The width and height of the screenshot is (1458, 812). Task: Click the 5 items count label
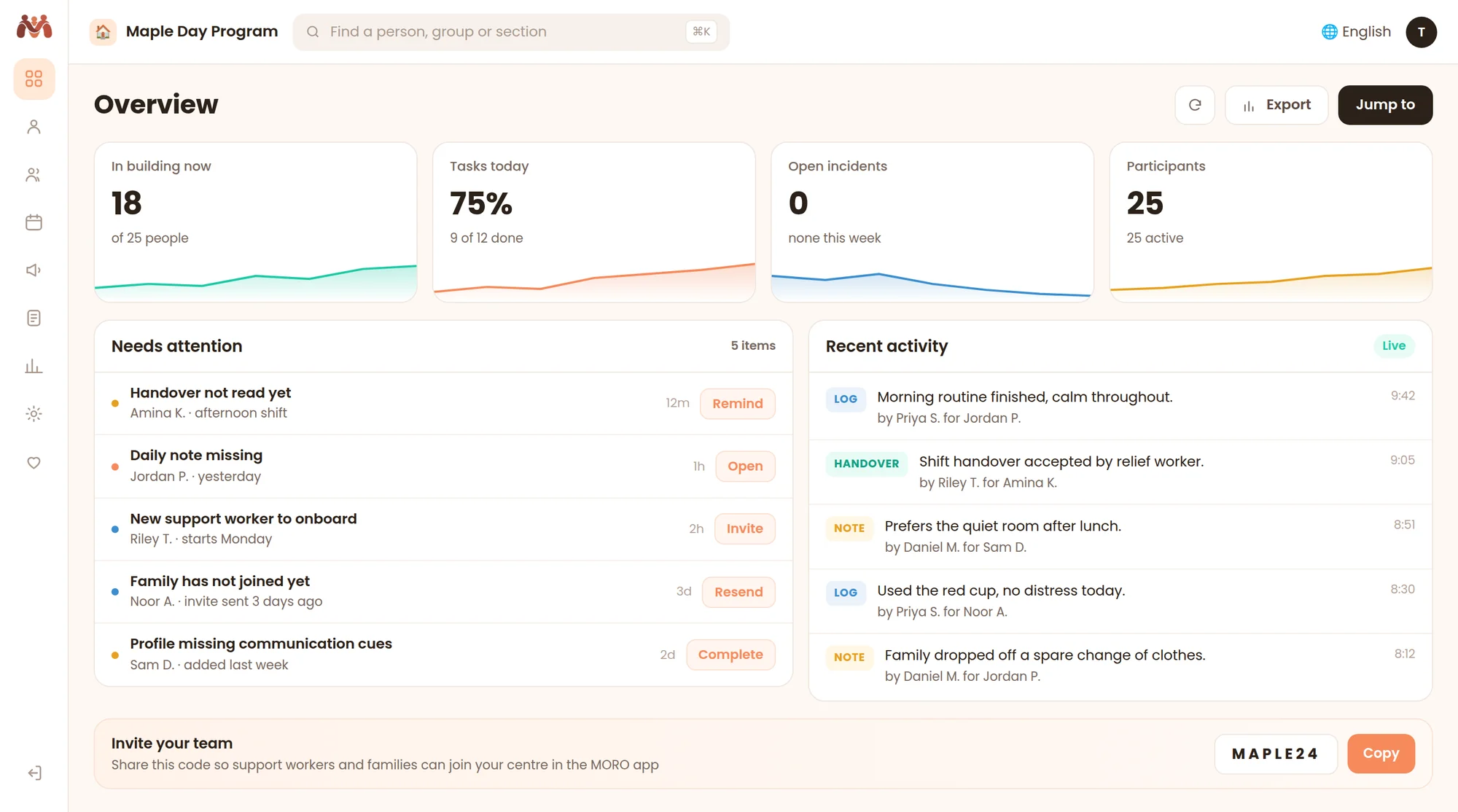pos(753,346)
